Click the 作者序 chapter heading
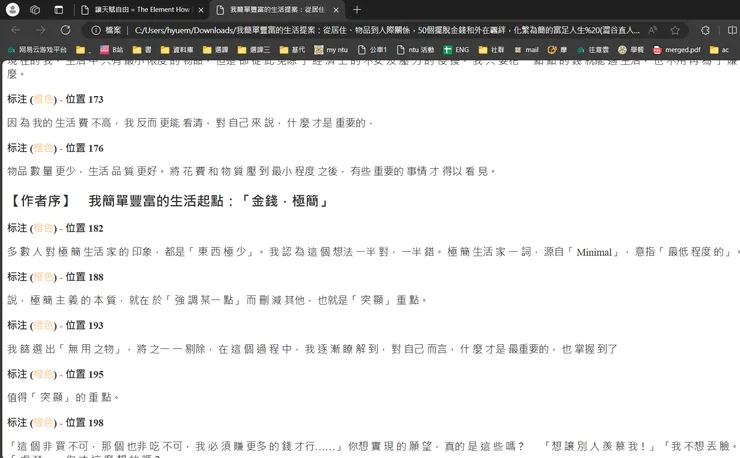740x458 pixels. click(167, 201)
